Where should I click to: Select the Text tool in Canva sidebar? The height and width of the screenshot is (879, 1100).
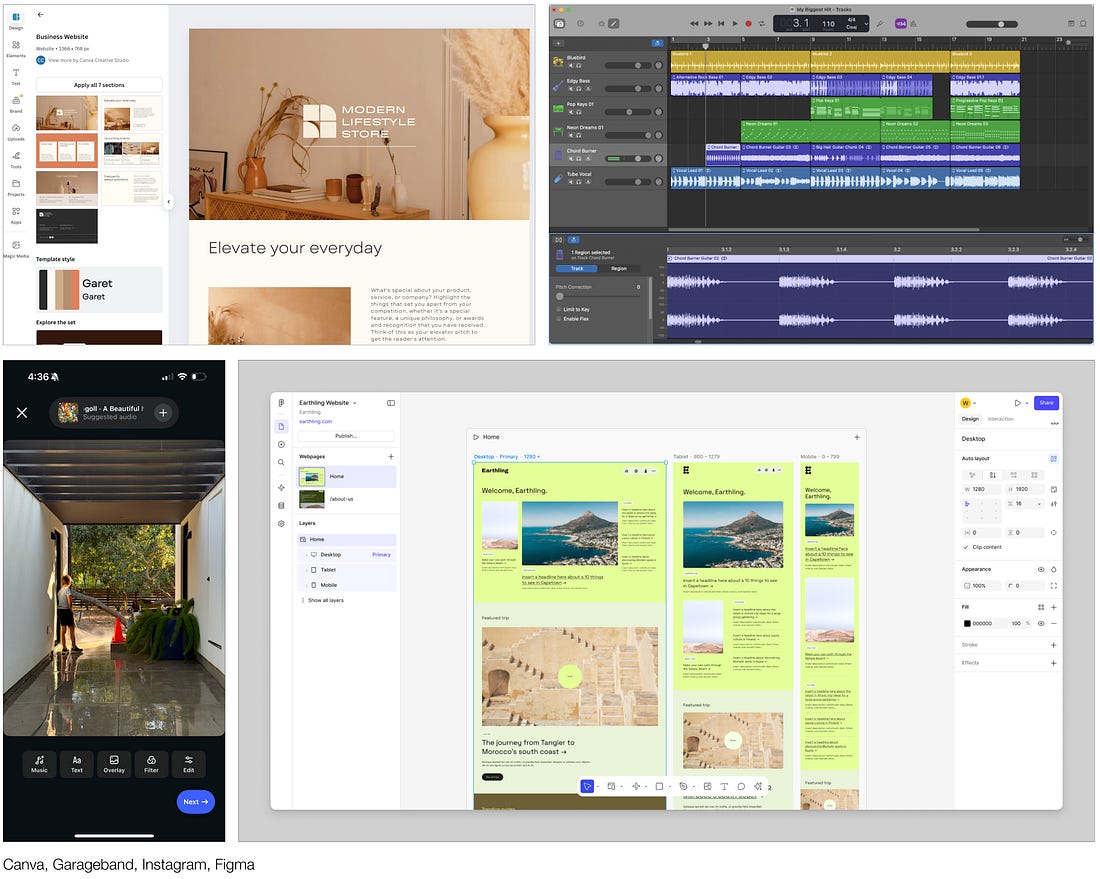(x=15, y=76)
